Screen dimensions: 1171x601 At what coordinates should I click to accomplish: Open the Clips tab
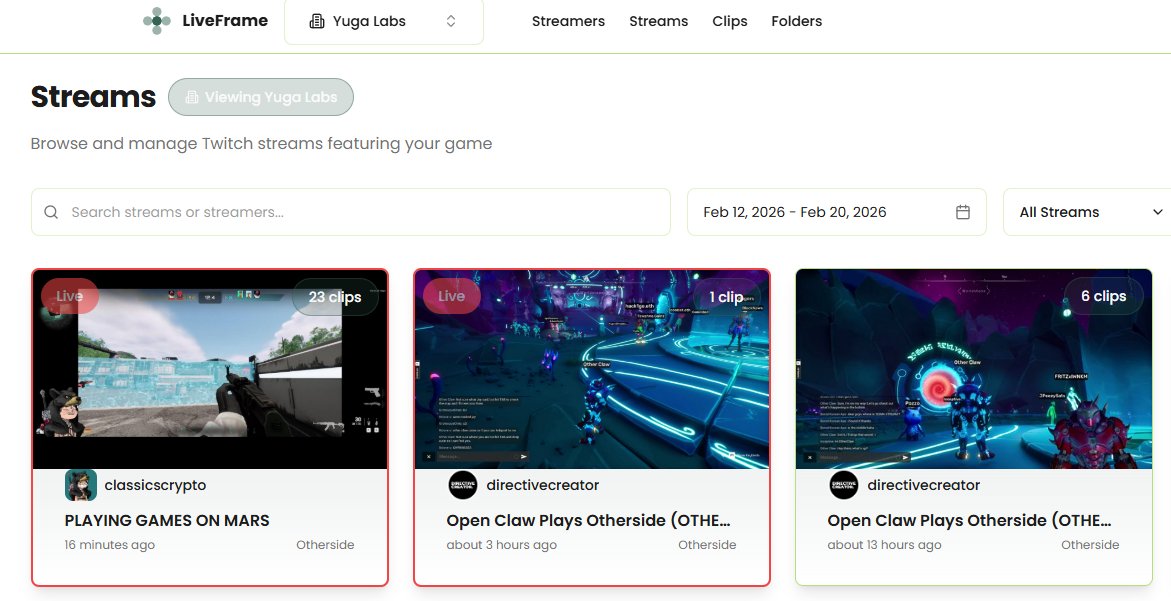click(730, 22)
